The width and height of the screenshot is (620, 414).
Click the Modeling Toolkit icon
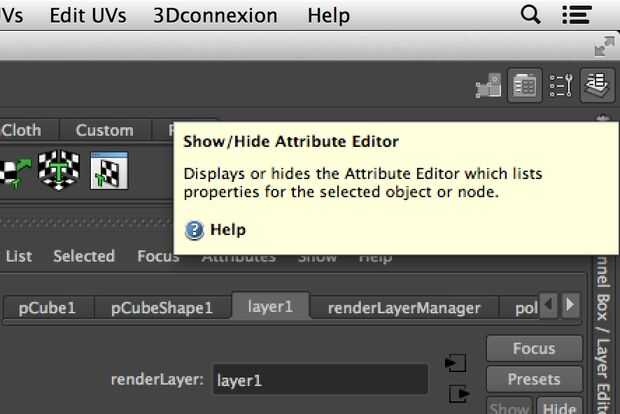coord(487,87)
